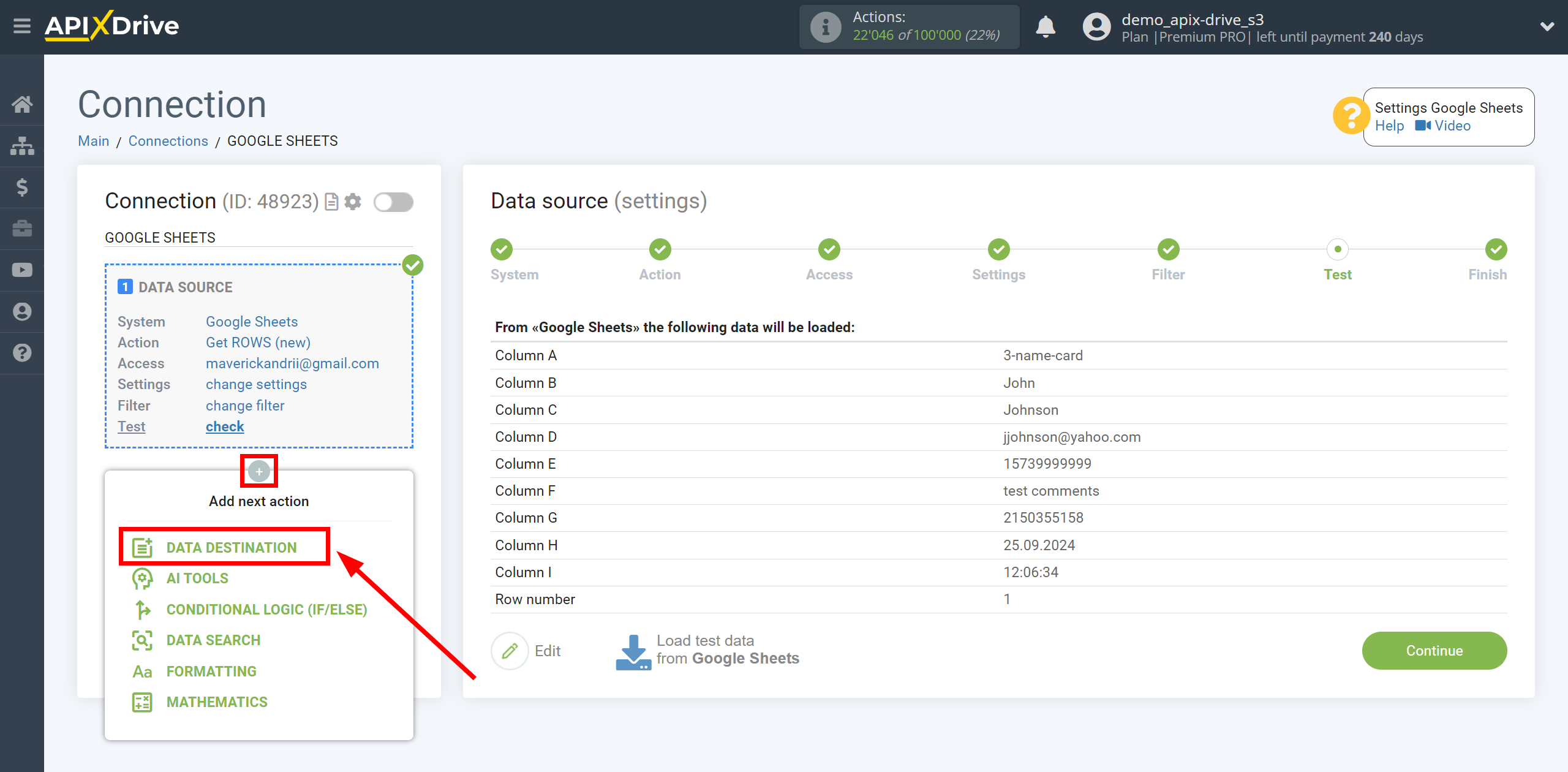Click maverickandrii@gmail.com access link

[x=292, y=363]
